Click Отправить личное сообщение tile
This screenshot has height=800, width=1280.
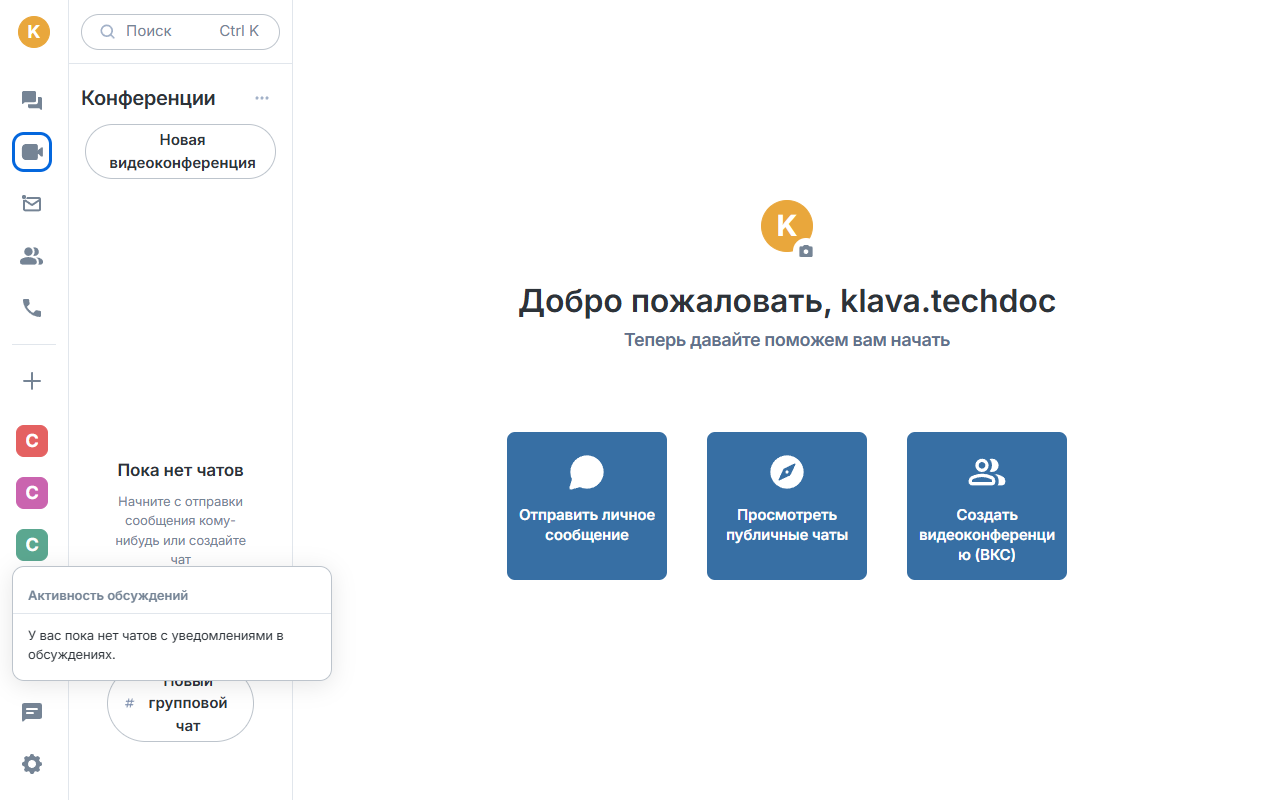pos(587,506)
